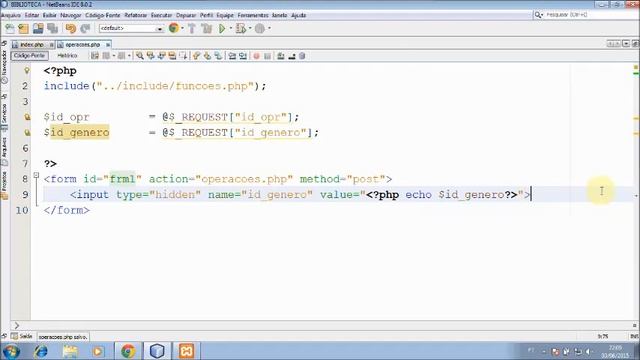640x360 pixels.
Task: Open XAMPP from the taskbar
Action: (x=186, y=351)
